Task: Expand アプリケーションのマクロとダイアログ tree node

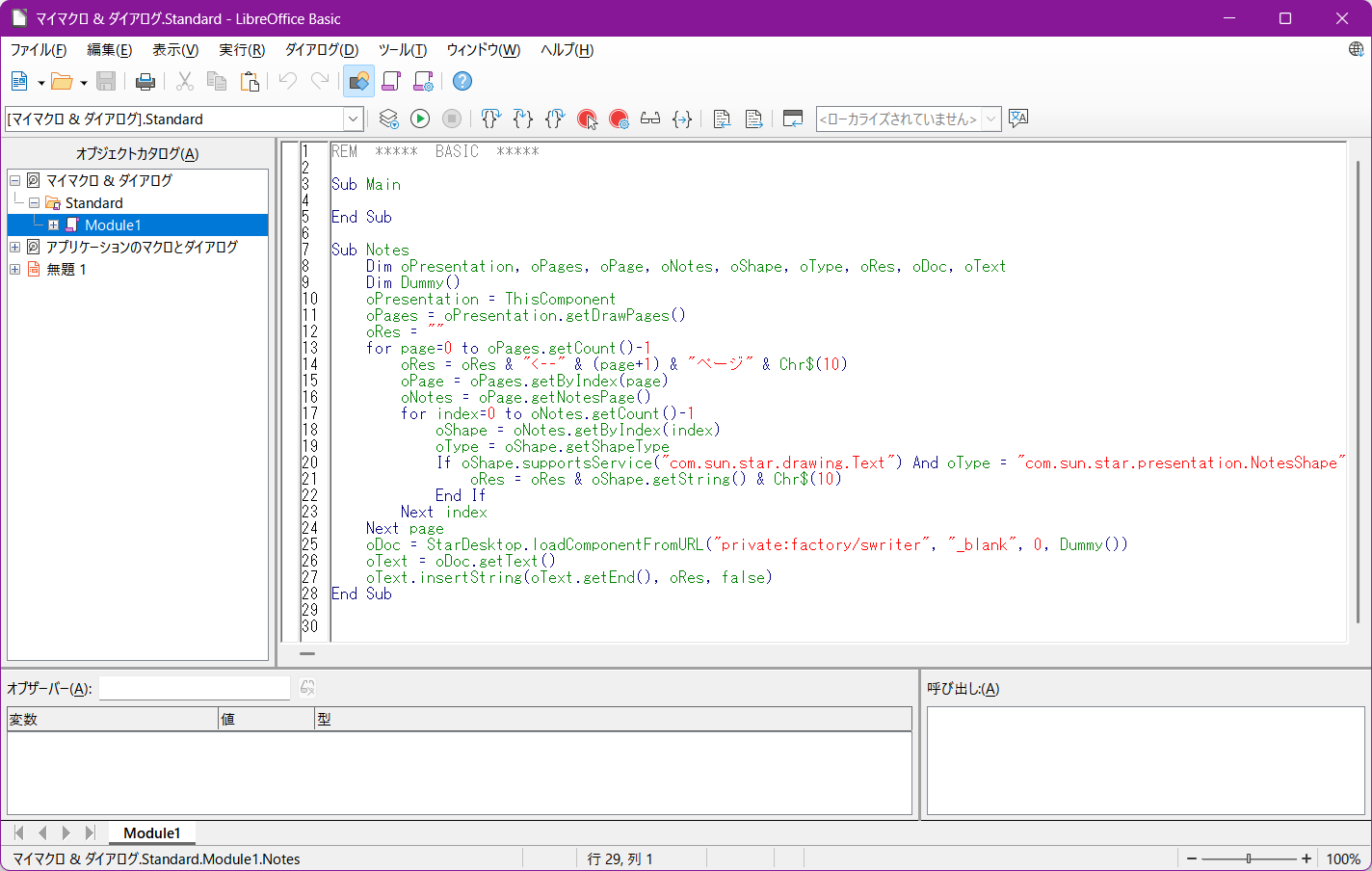Action: [15, 248]
